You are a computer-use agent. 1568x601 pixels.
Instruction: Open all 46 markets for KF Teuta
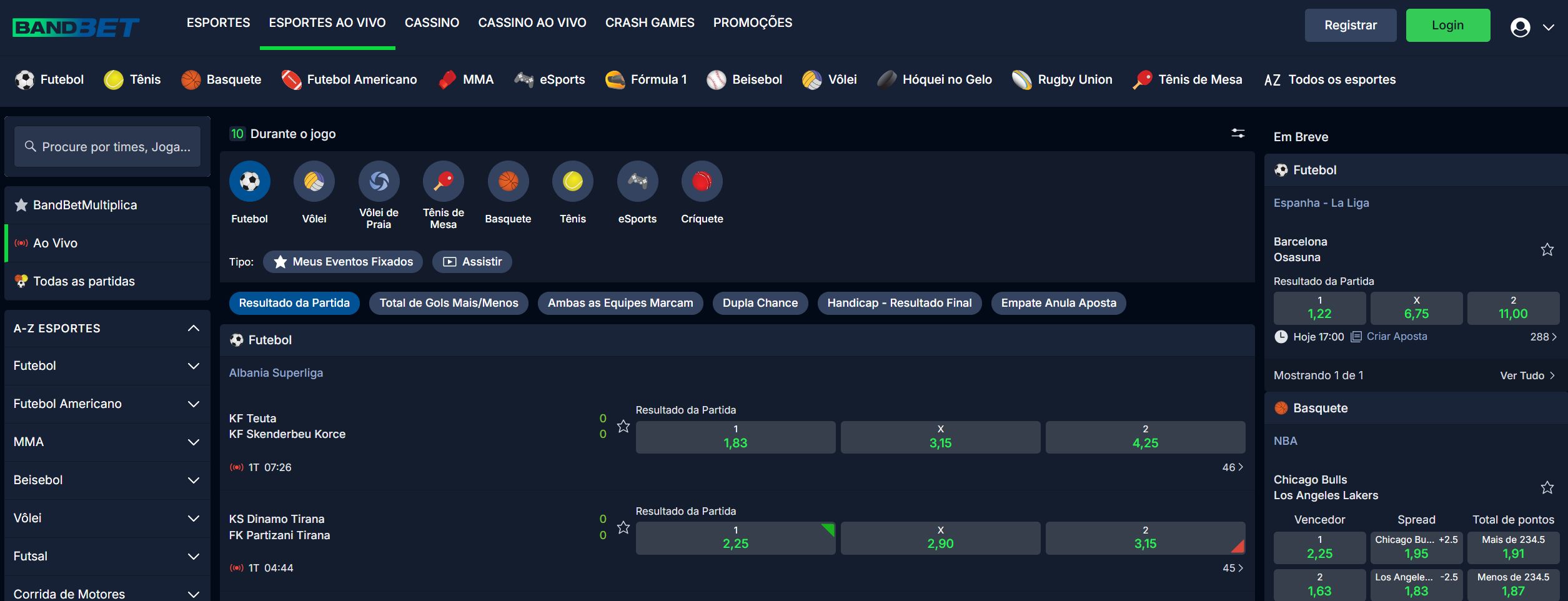[x=1233, y=467]
